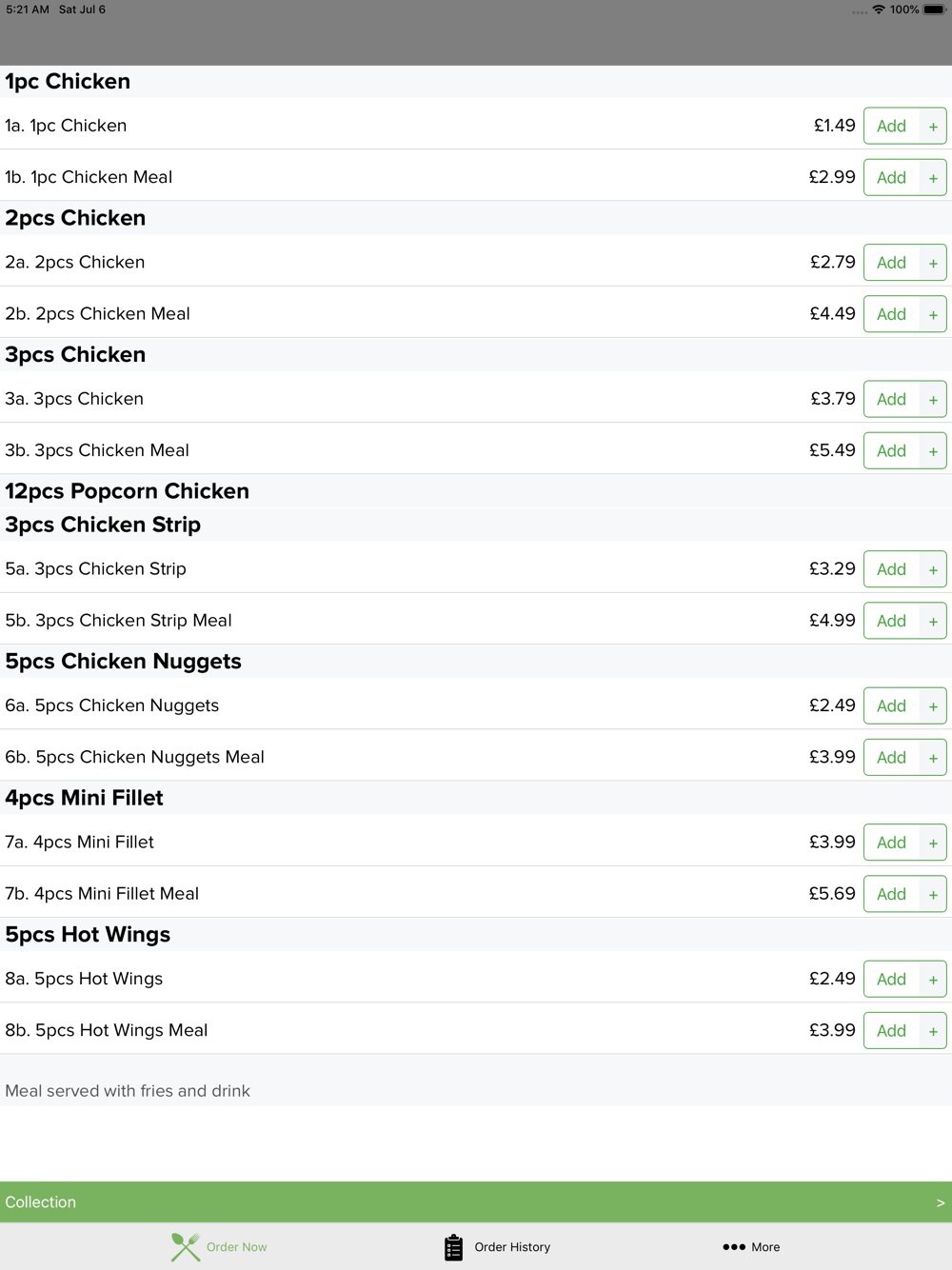Tap plus icon for 8a. 5pcs Hot Wings

pos(933,980)
